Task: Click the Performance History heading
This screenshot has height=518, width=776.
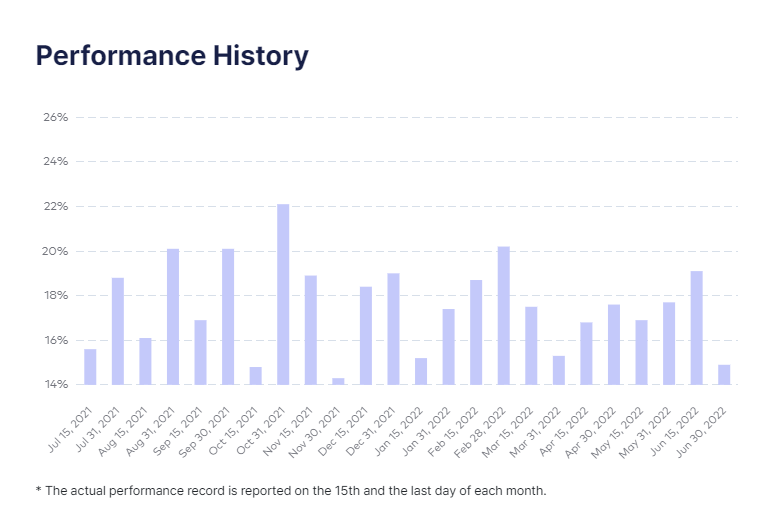Action: tap(172, 55)
